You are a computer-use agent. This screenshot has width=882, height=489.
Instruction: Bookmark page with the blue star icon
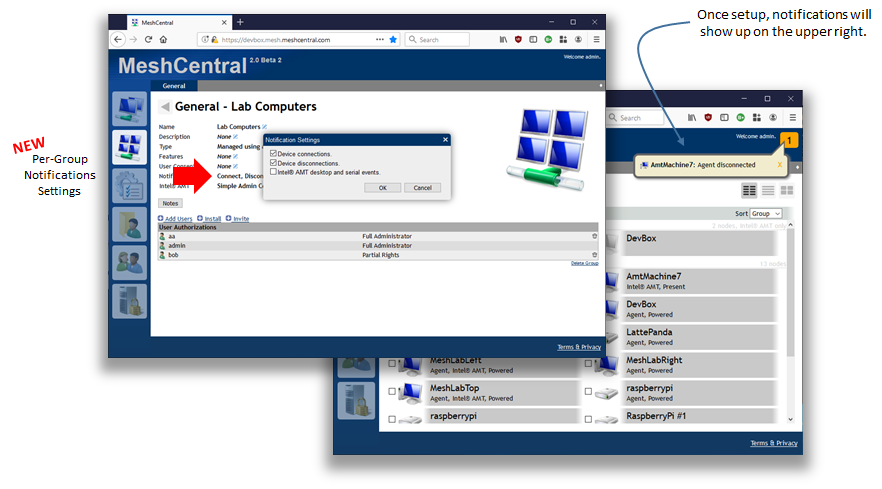pyautogui.click(x=393, y=39)
